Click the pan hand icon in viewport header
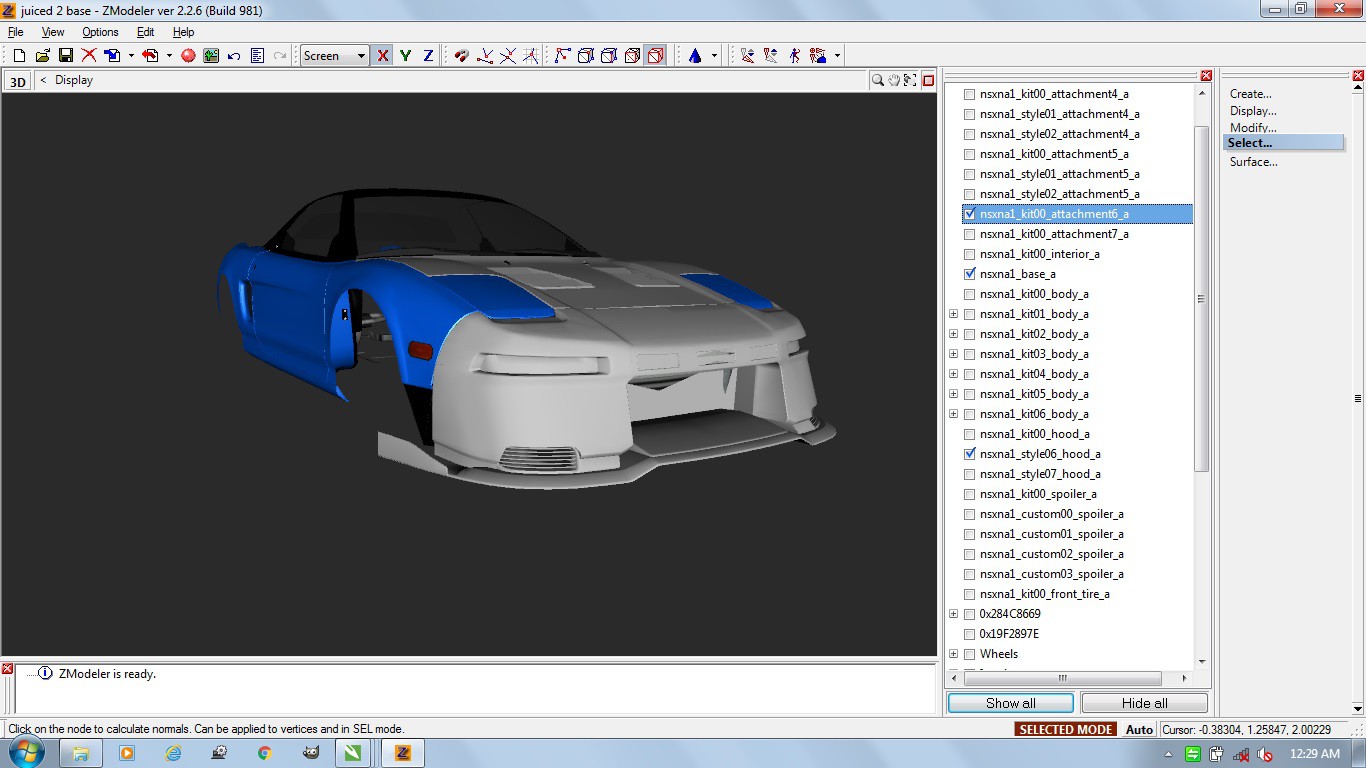This screenshot has height=768, width=1366. [894, 80]
